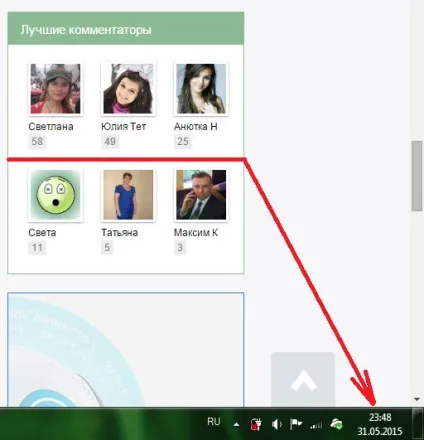Show hidden tray icons arrow

point(236,425)
